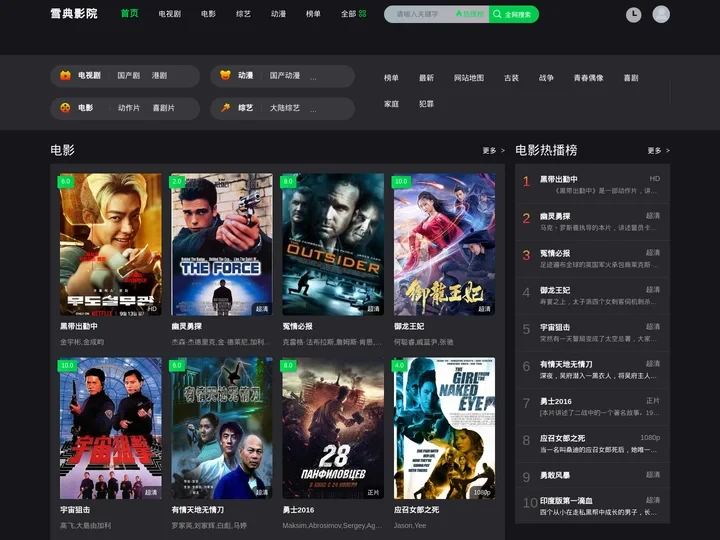Expand 更多 beside 电影热播榜 heading

(x=658, y=151)
